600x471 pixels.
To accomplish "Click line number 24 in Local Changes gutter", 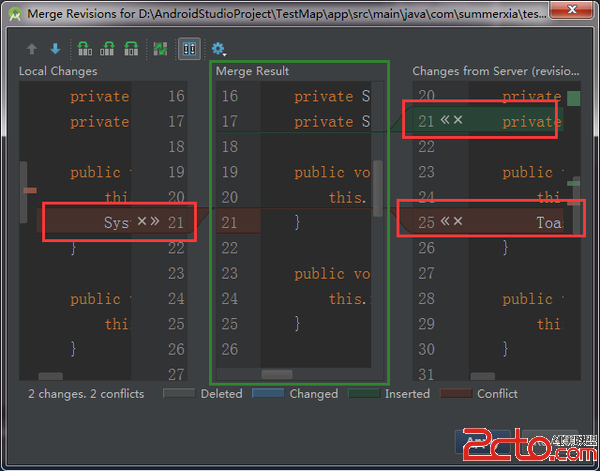I will (176, 298).
